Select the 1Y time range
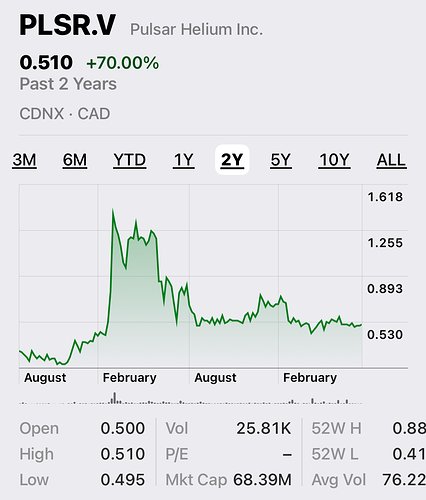 pyautogui.click(x=184, y=160)
